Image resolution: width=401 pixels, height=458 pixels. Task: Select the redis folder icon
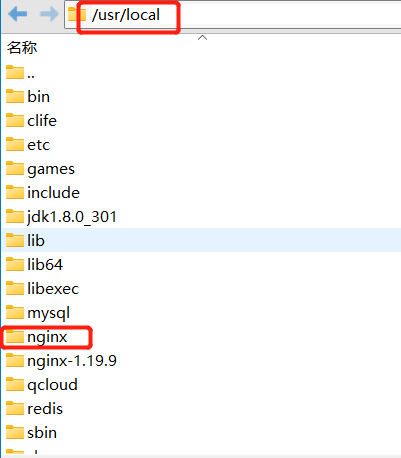click(x=15, y=409)
